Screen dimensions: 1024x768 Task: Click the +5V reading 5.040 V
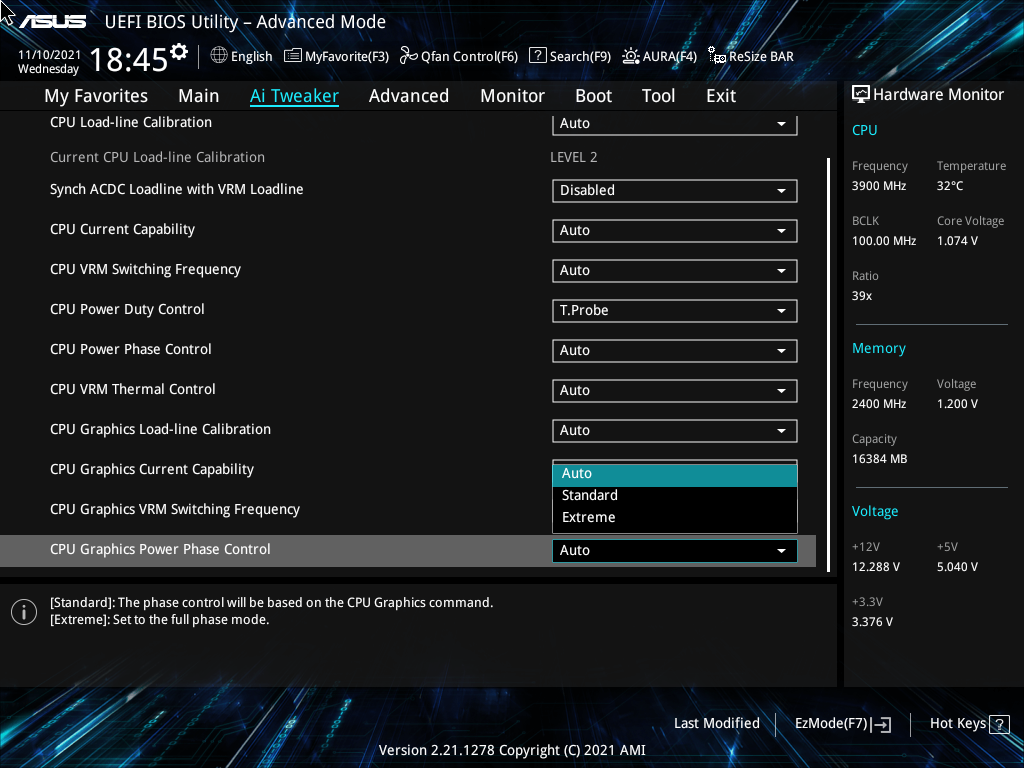pyautogui.click(x=957, y=567)
